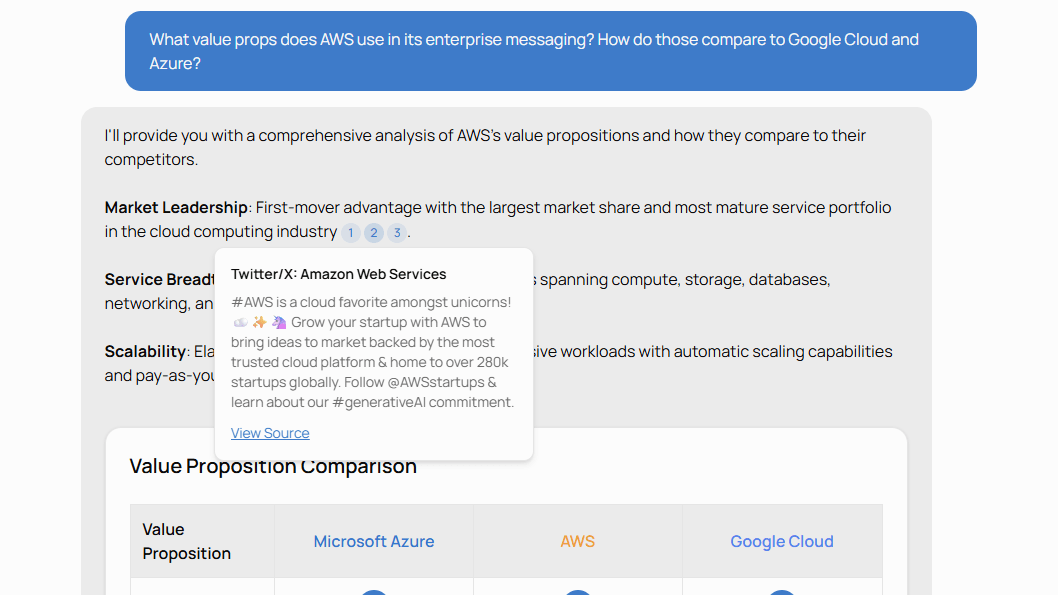Image resolution: width=1058 pixels, height=595 pixels.
Task: Click the bold Market Leadership label
Action: [176, 208]
